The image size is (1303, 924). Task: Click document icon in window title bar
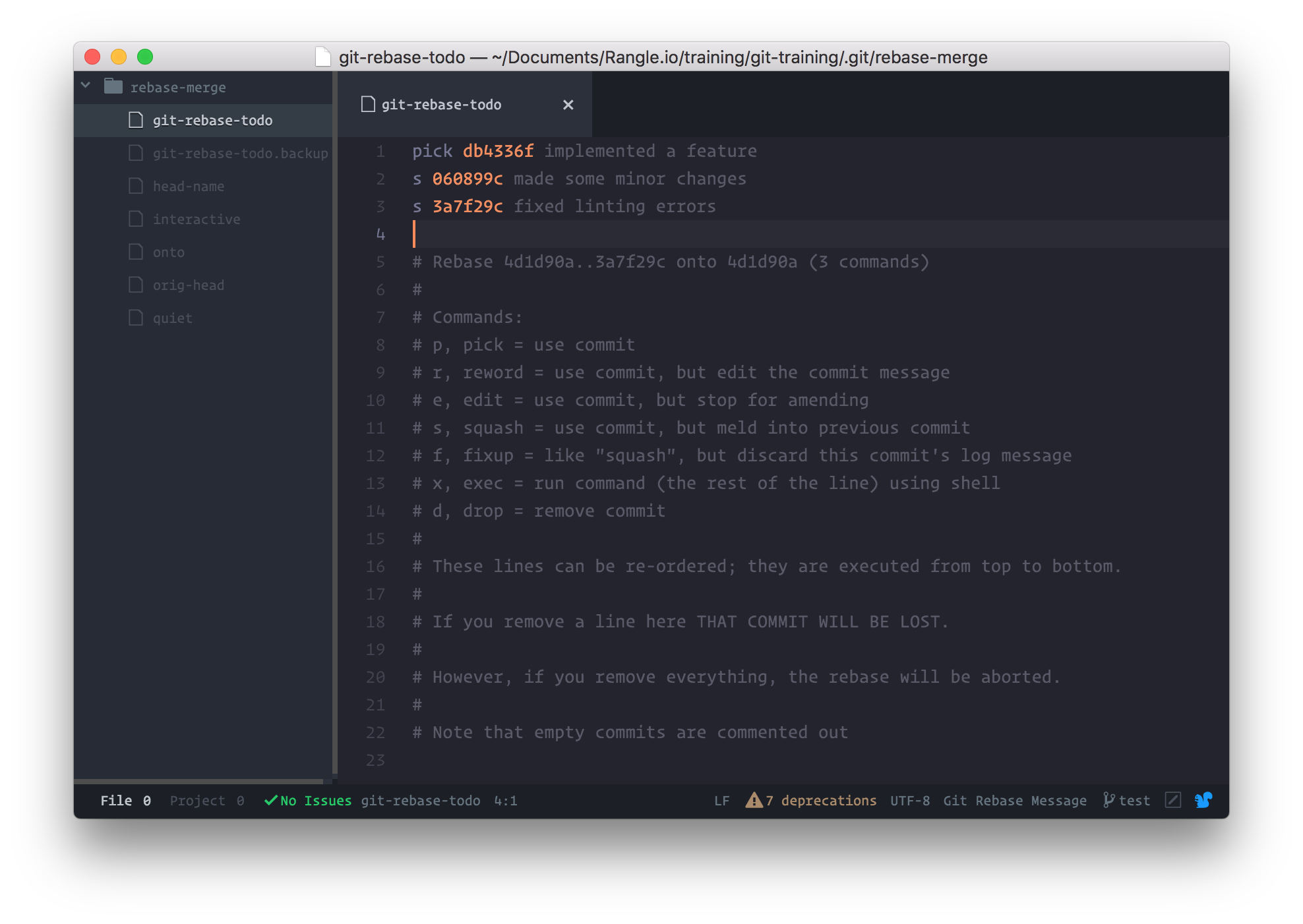tap(323, 57)
